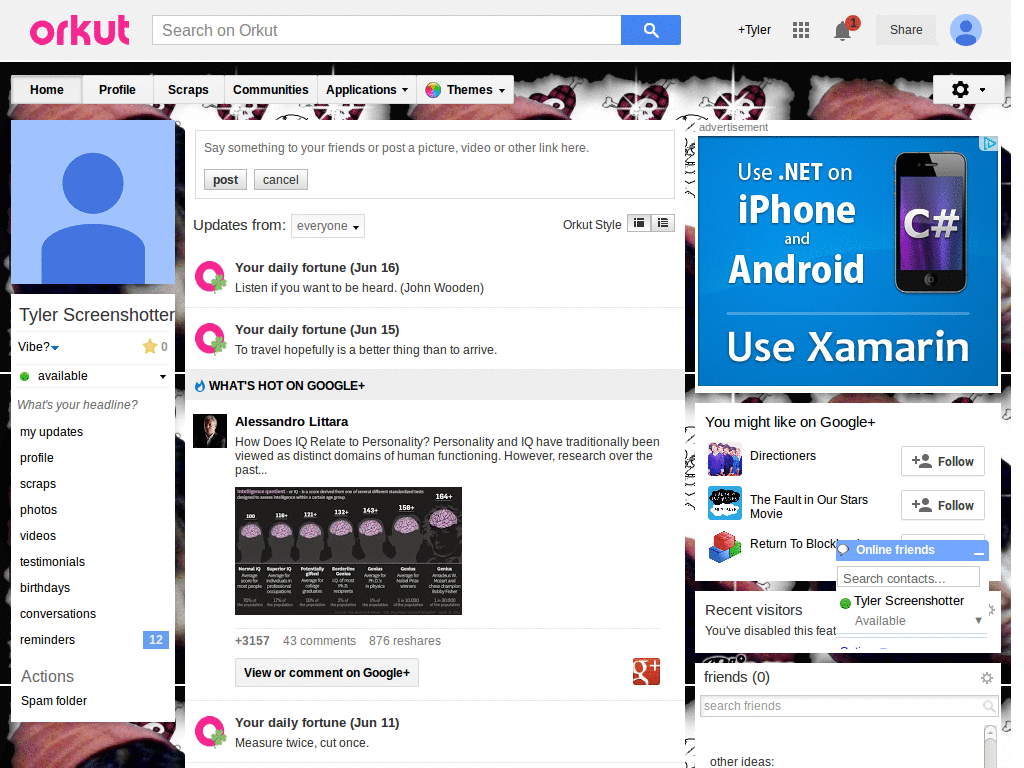Expand the Applications dropdown menu
Viewport: 1024px width, 768px height.
[367, 89]
